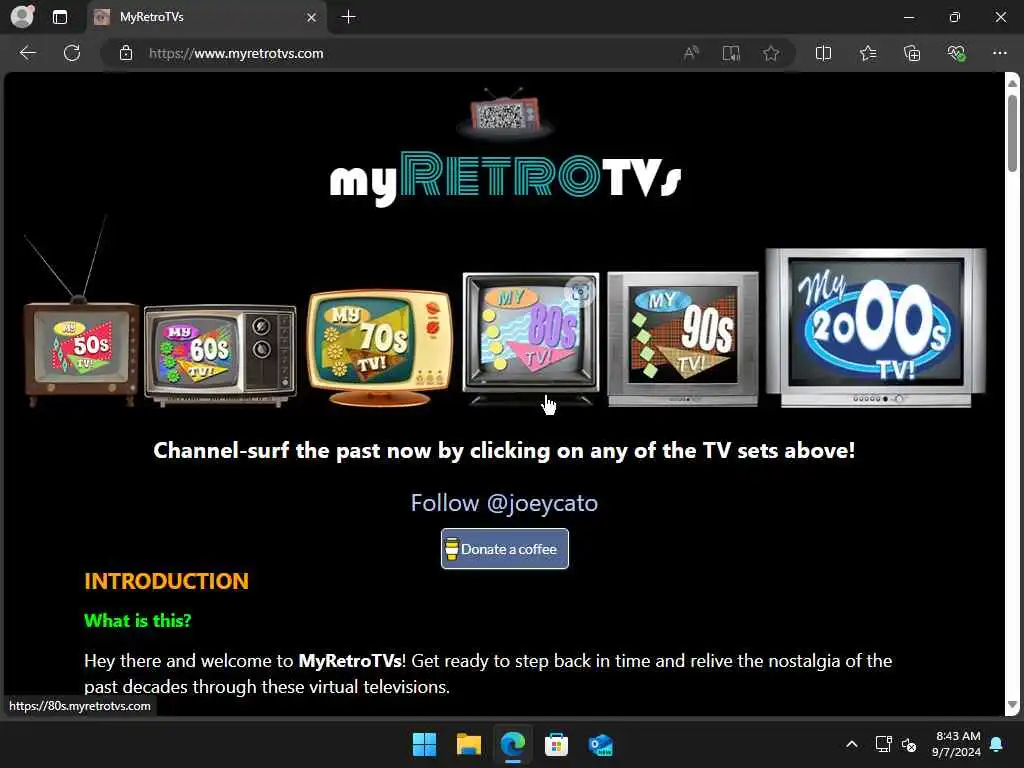Image resolution: width=1024 pixels, height=768 pixels.
Task: Click visual search icon on 80s TV
Action: pos(580,292)
